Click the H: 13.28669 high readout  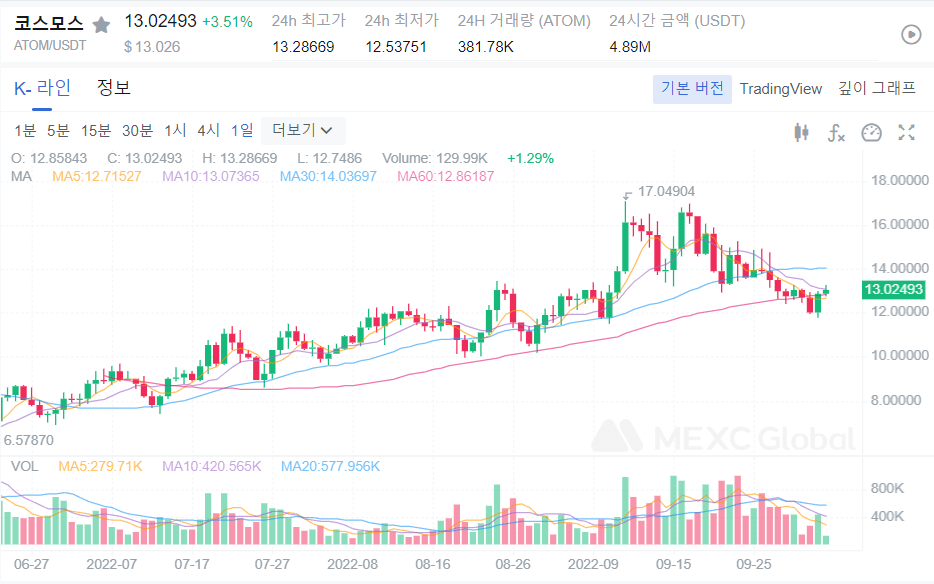239,159
